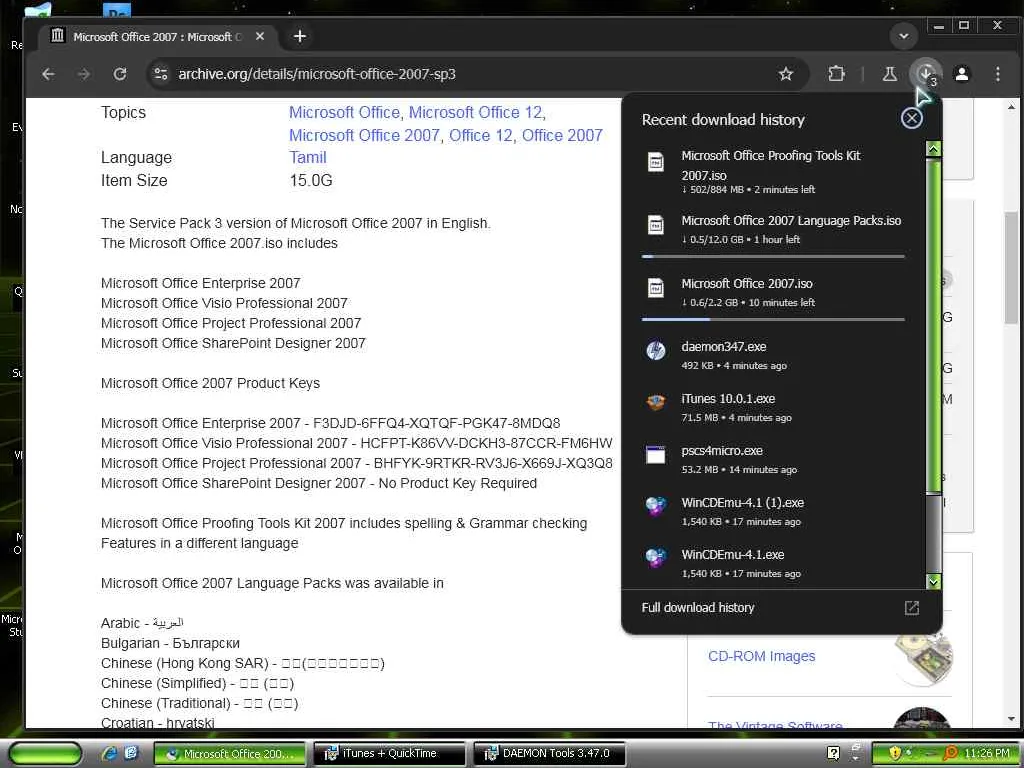
Task: Click the address bar URL
Action: click(x=317, y=74)
